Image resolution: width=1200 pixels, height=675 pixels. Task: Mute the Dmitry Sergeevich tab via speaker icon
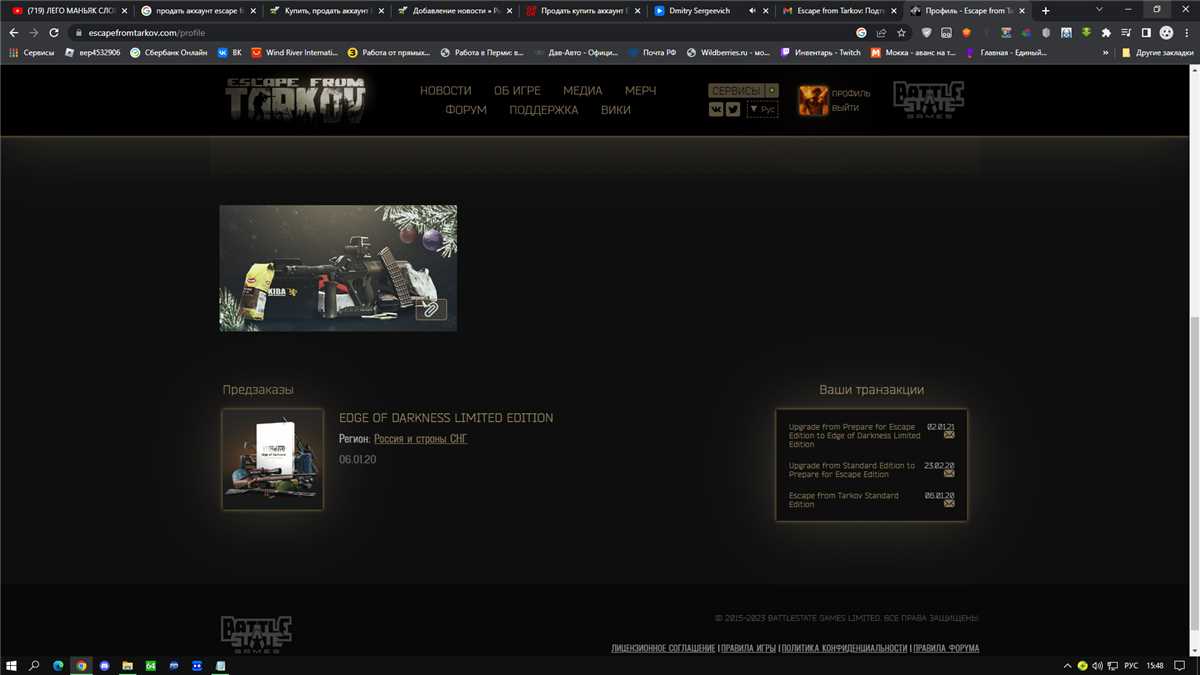coord(752,11)
